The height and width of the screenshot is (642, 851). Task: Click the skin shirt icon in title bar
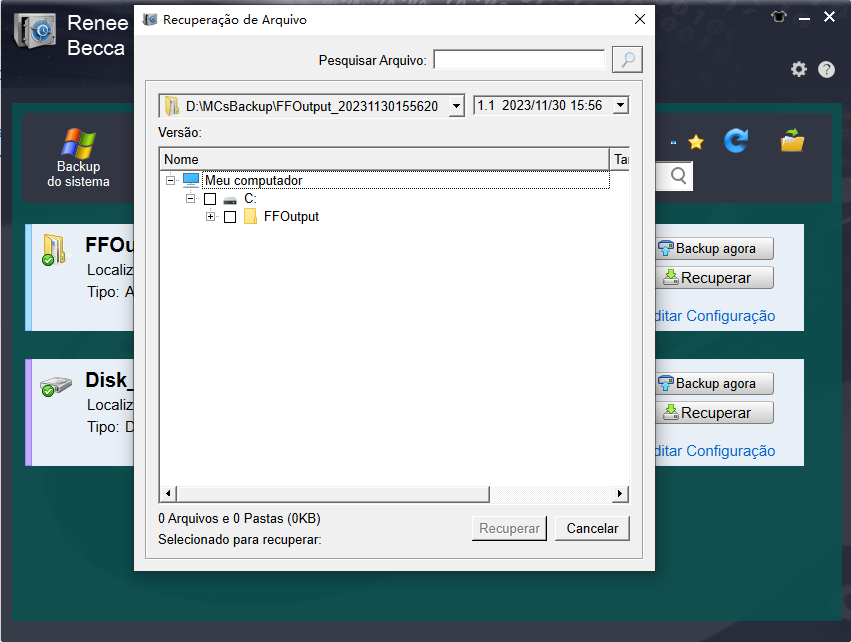tap(779, 17)
